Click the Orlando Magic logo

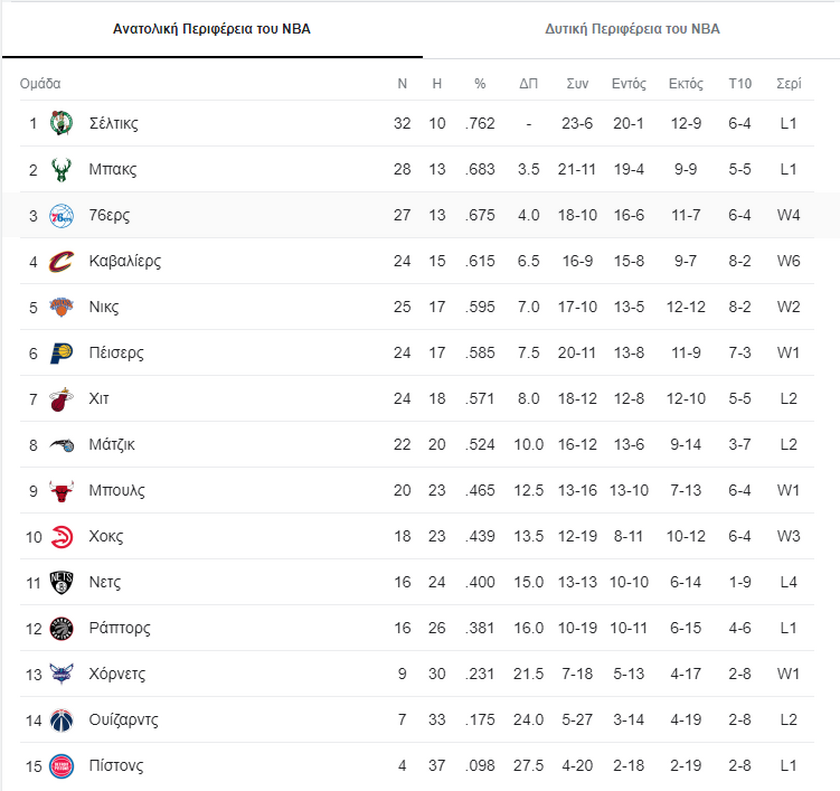tap(61, 445)
